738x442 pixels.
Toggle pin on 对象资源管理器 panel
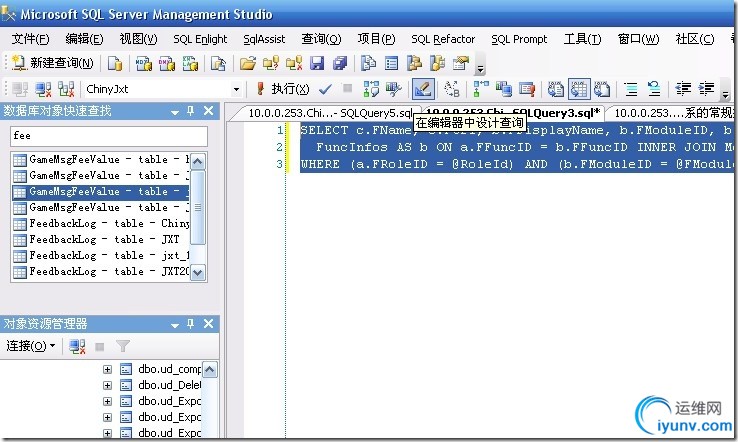191,324
